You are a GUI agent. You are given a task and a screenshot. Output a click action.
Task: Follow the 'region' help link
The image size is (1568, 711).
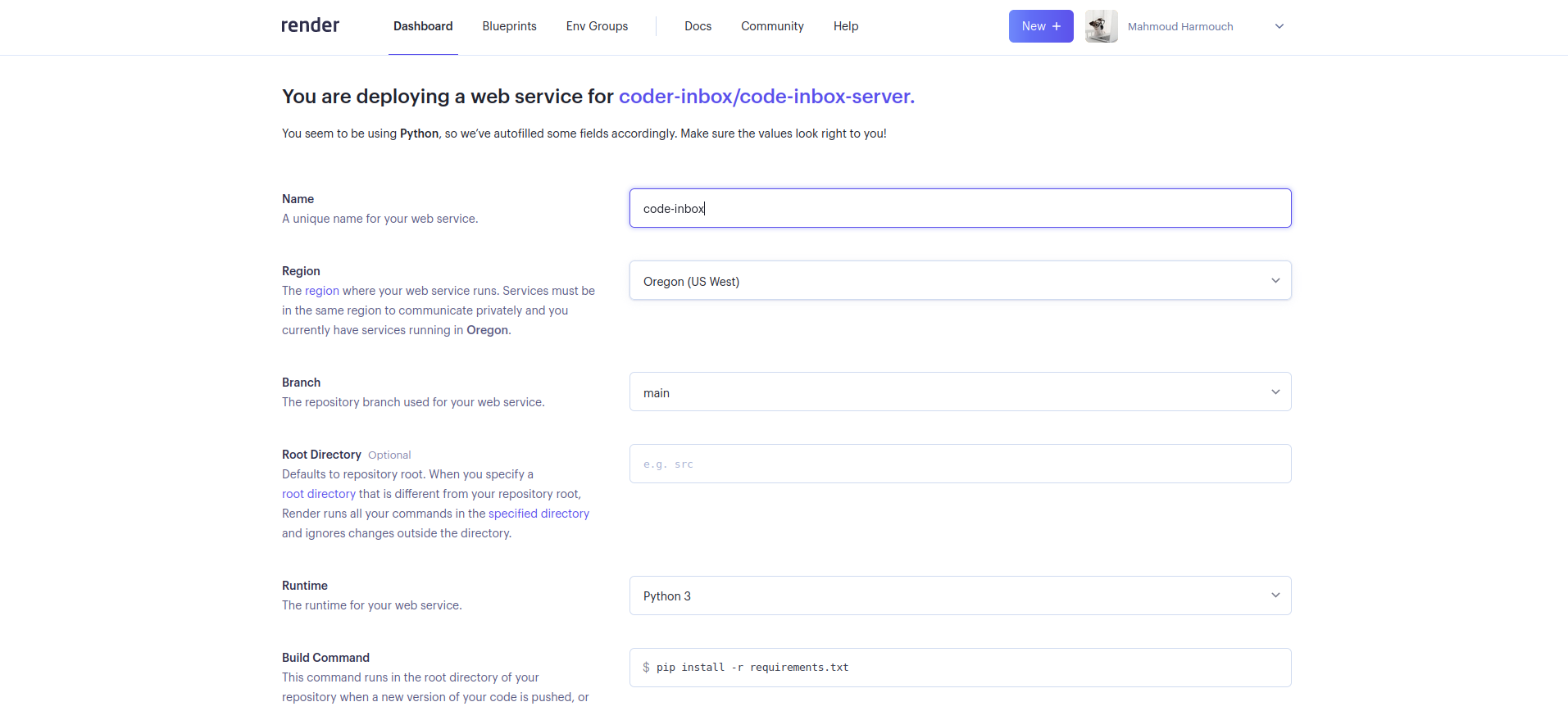[322, 291]
